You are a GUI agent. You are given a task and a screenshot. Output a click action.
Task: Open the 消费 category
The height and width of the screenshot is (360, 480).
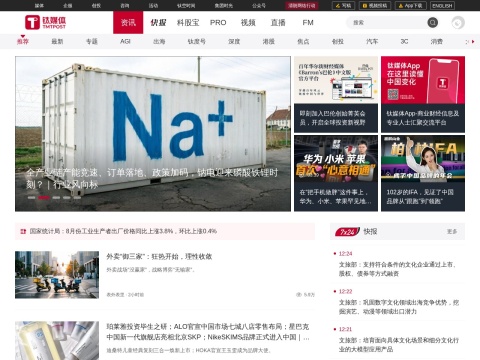pyautogui.click(x=437, y=41)
